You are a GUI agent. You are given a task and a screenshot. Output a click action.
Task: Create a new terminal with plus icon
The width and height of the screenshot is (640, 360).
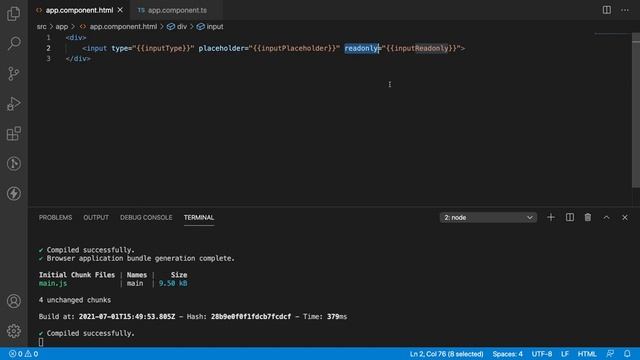551,218
